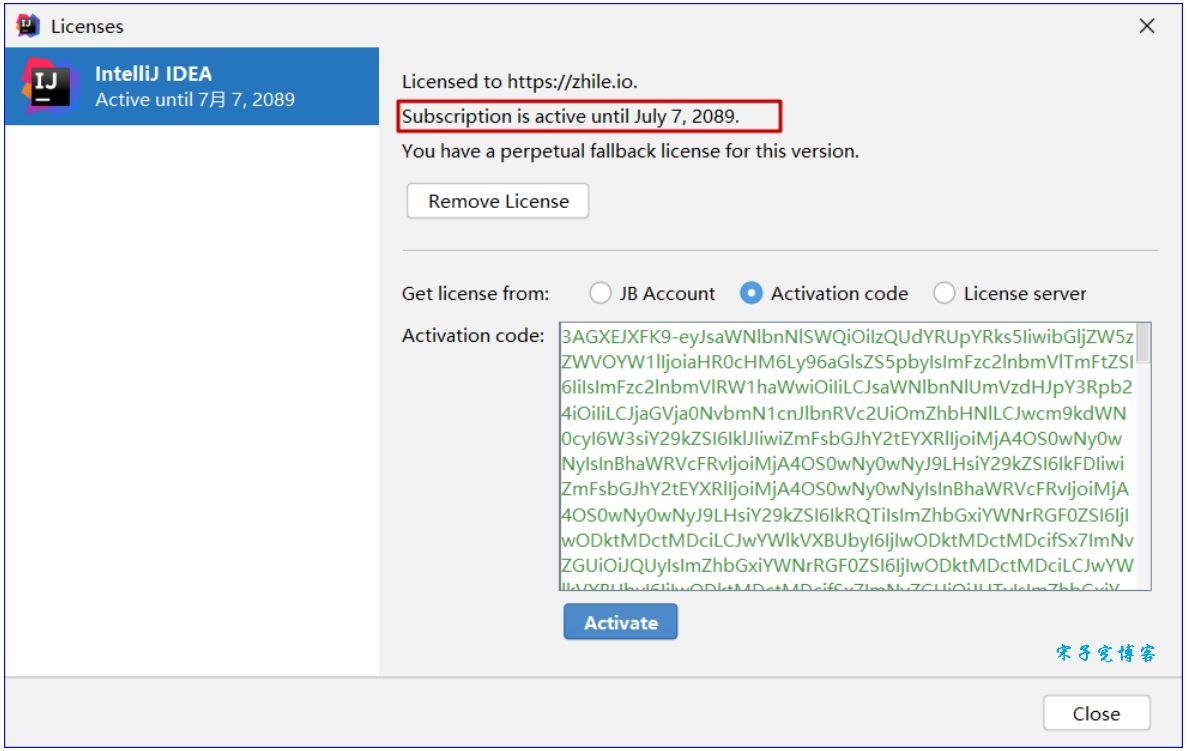Image resolution: width=1188 pixels, height=751 pixels.
Task: Choose the License server radio option
Action: tap(945, 294)
